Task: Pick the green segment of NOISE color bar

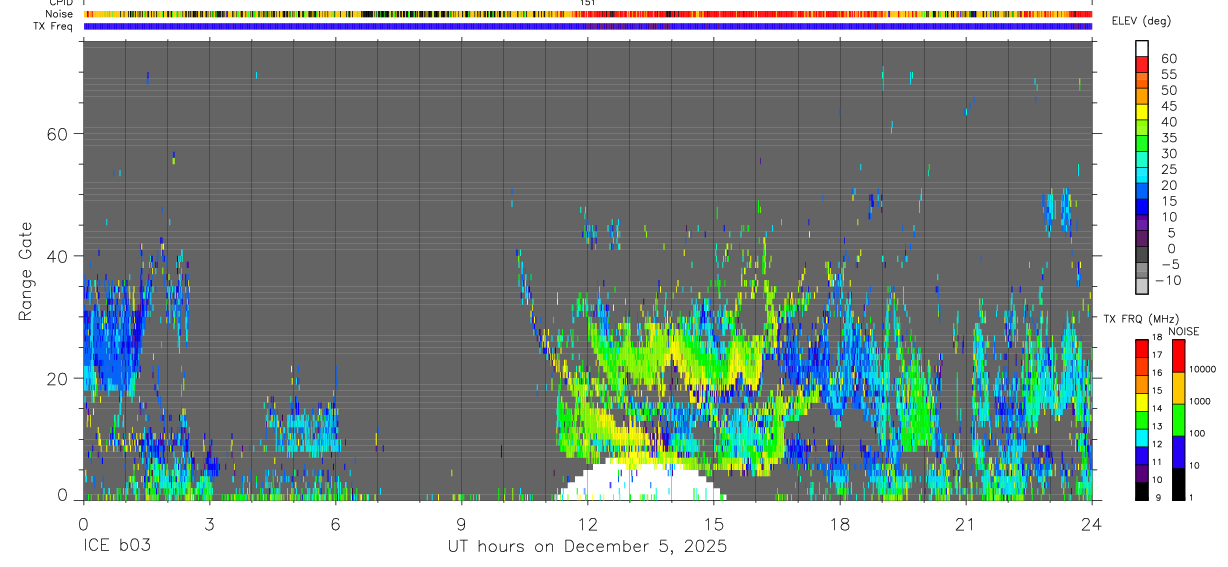Action: pyautogui.click(x=1179, y=418)
